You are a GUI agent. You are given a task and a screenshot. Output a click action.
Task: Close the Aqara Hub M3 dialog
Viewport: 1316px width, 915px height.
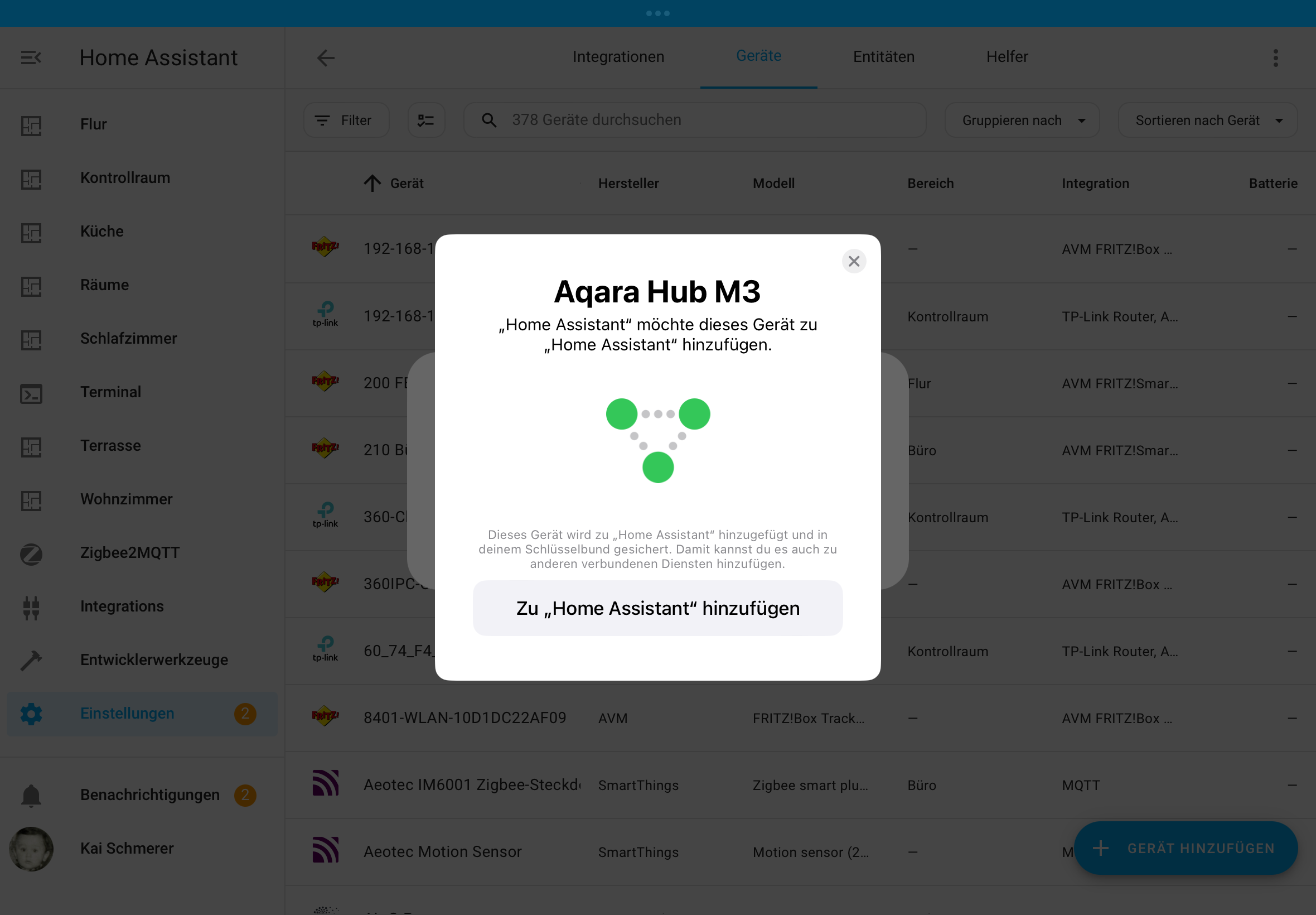click(x=853, y=262)
